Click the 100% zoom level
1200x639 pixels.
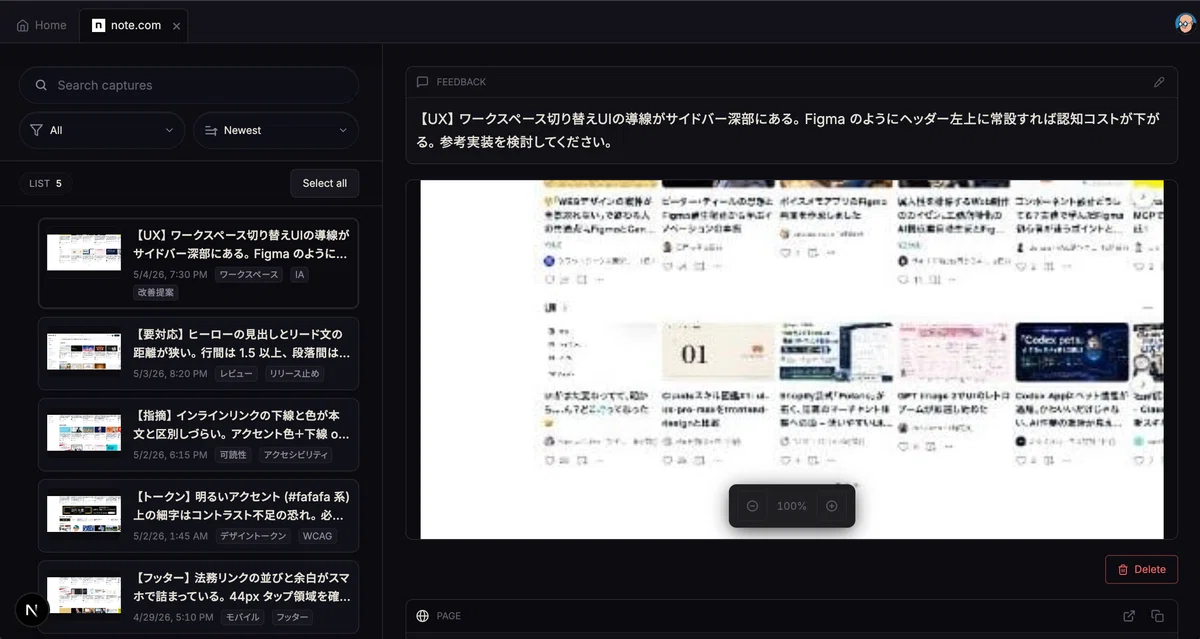click(x=792, y=506)
